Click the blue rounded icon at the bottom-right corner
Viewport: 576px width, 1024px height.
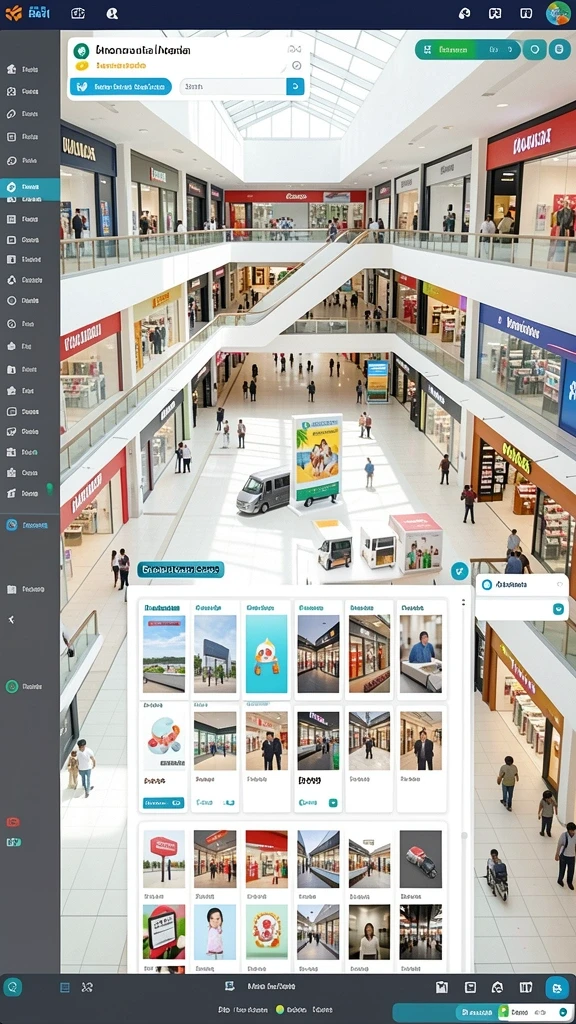(x=557, y=987)
